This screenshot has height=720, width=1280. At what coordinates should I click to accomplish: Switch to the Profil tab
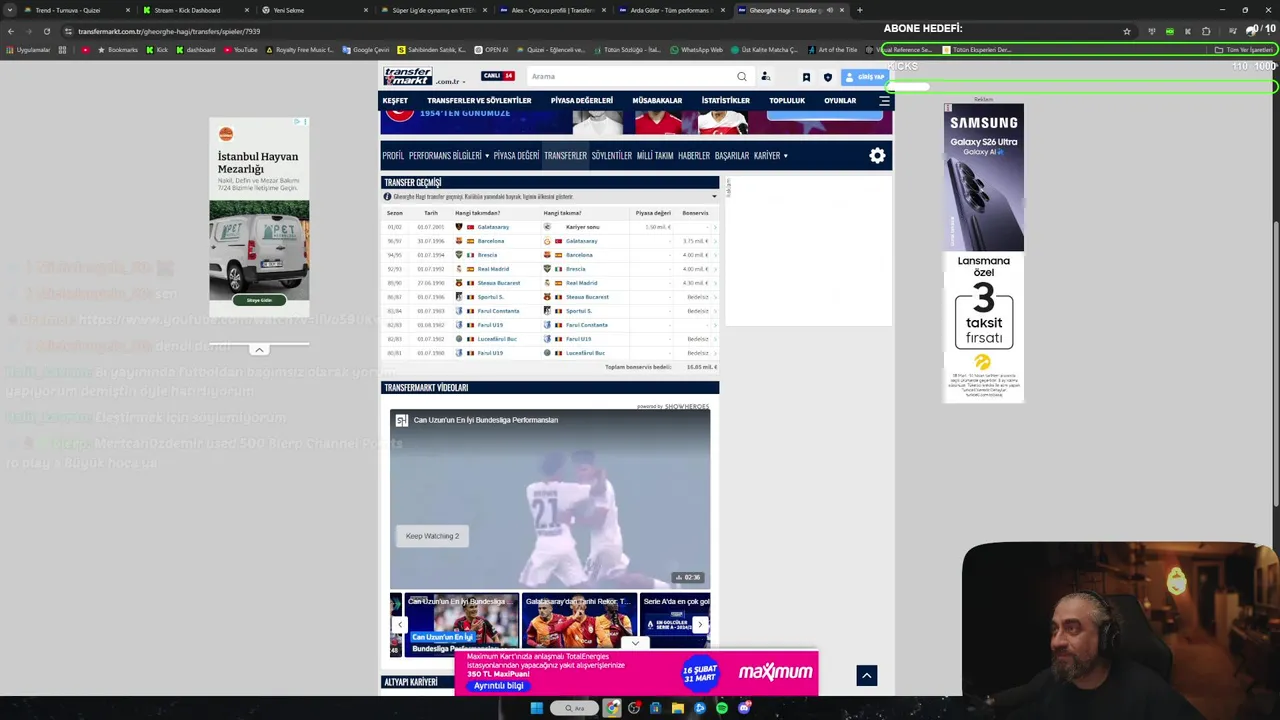393,156
